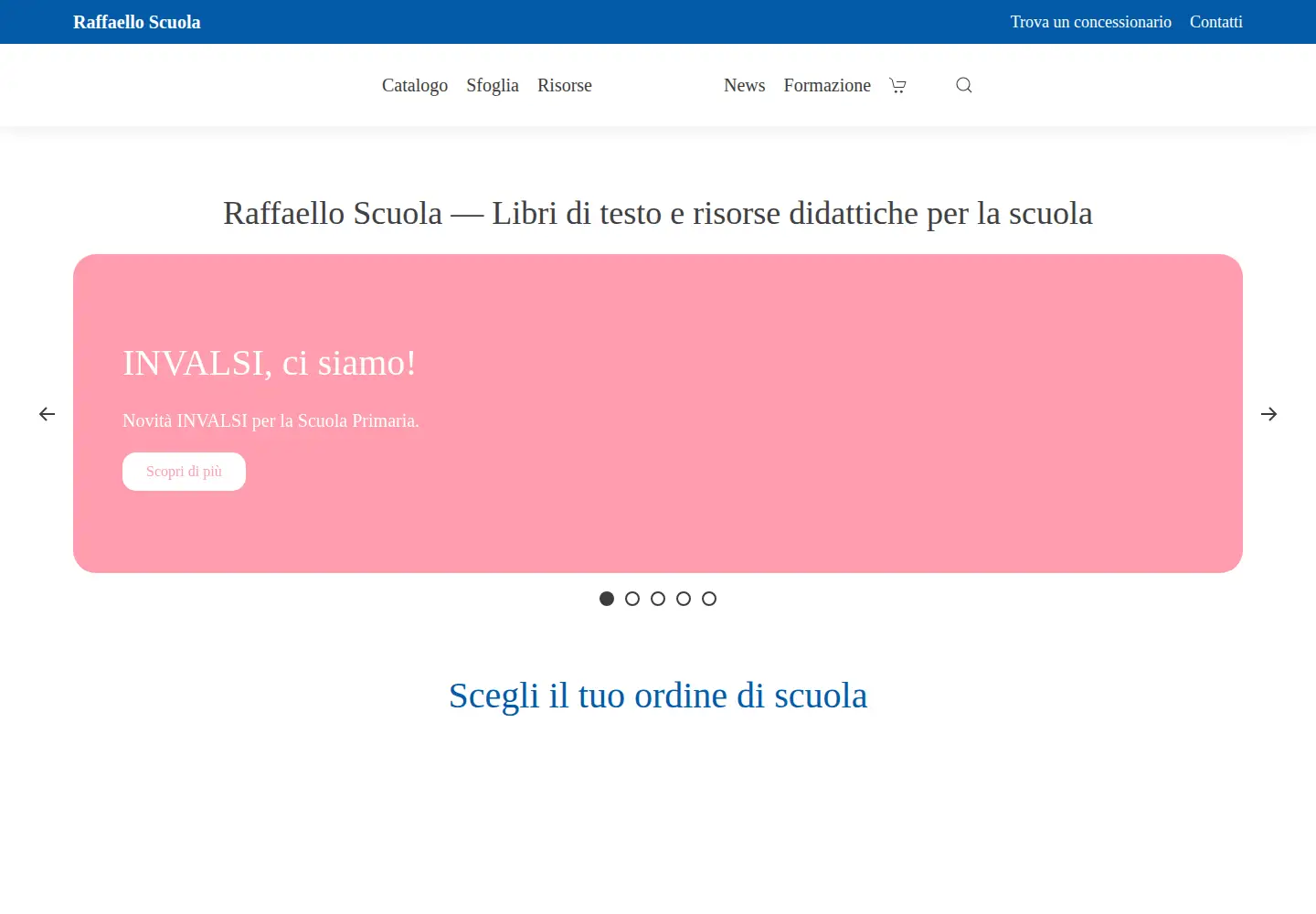
Task: Click the Novità INVALSI per la Scuola Primaria text
Action: [271, 420]
